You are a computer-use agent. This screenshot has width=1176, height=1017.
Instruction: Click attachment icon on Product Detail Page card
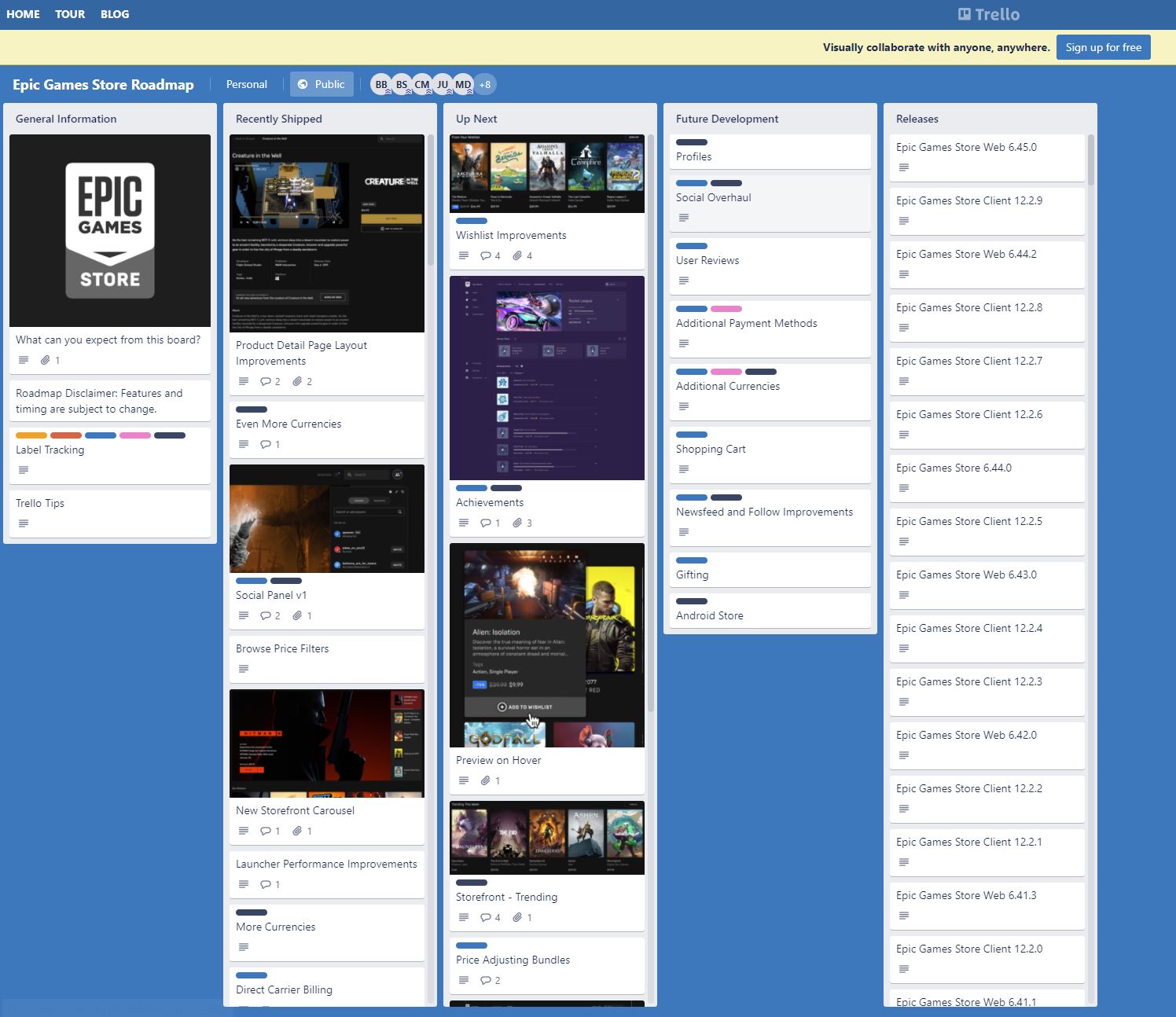pos(297,381)
